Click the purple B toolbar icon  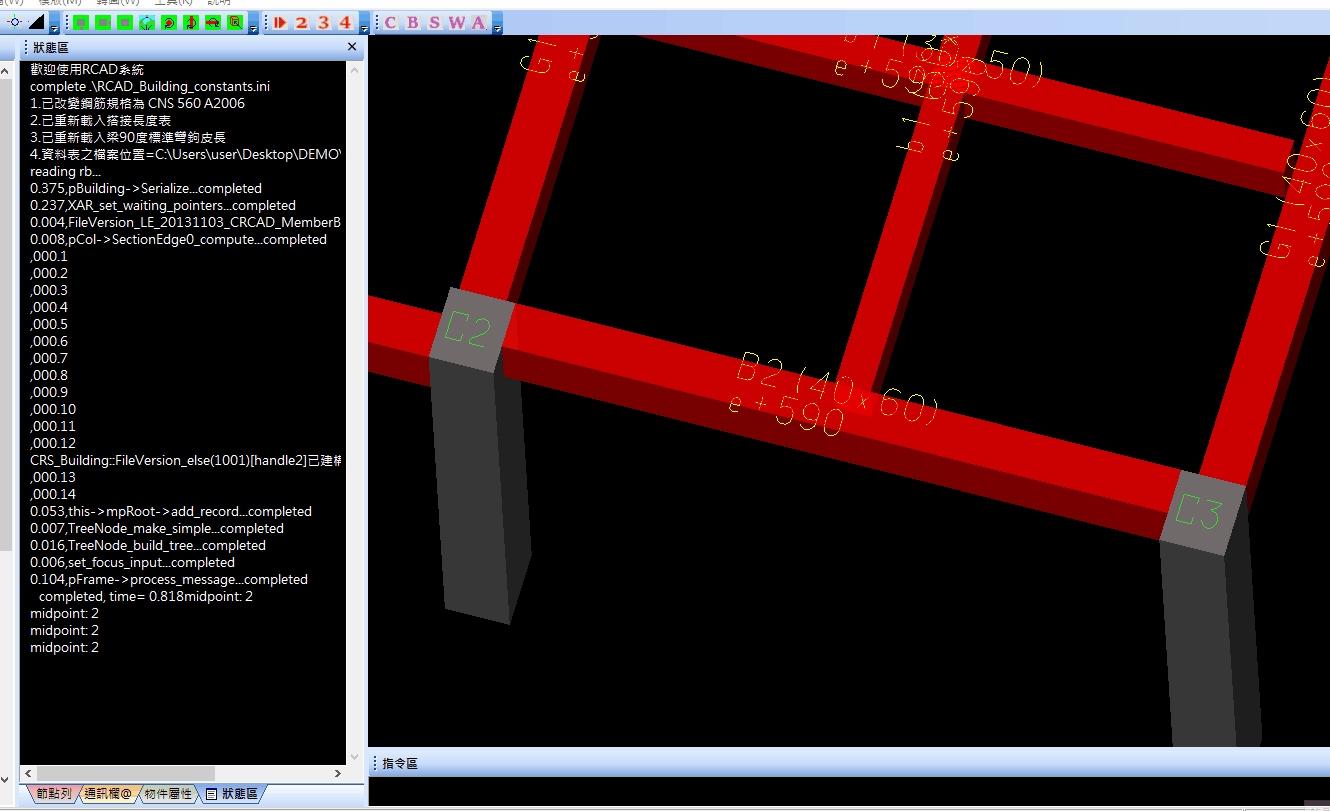(412, 22)
